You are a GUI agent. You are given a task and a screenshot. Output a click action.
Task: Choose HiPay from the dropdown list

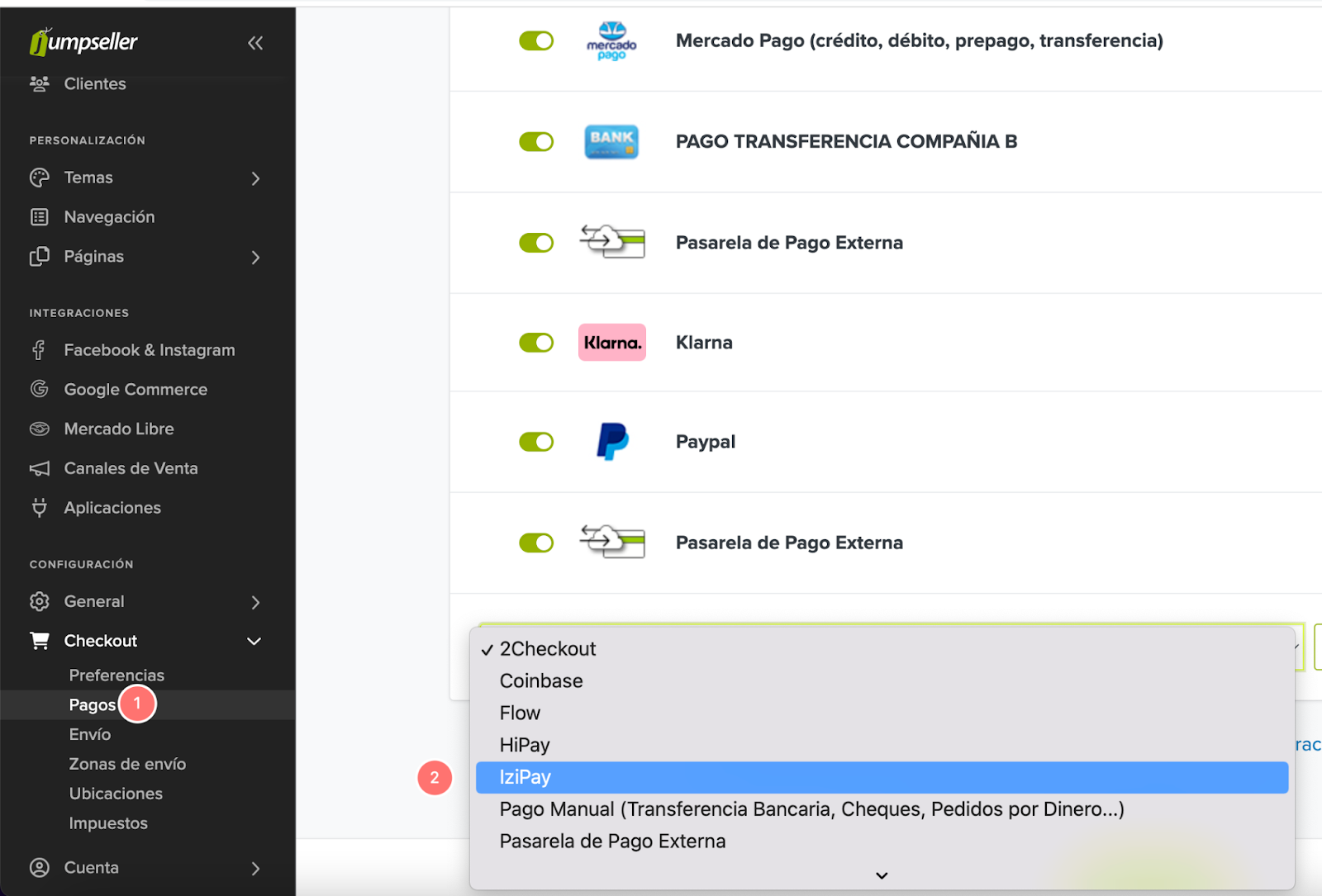(882, 746)
